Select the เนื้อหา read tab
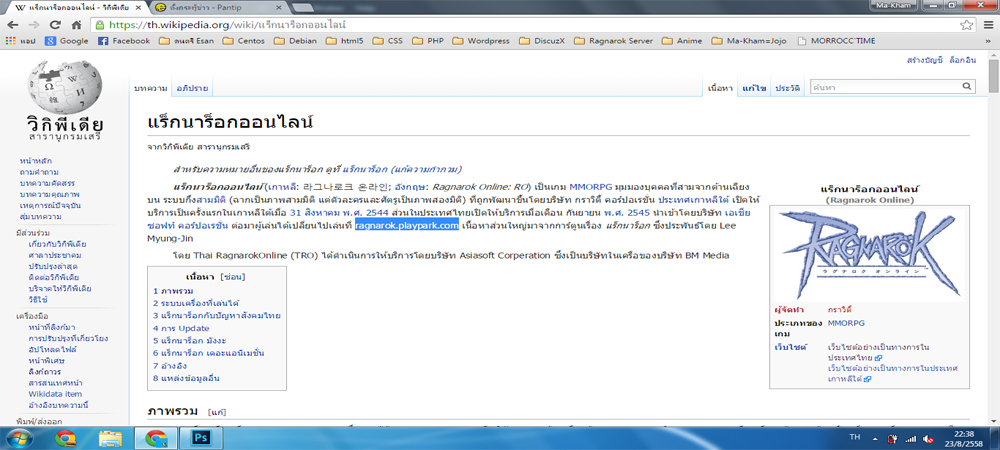 point(719,88)
